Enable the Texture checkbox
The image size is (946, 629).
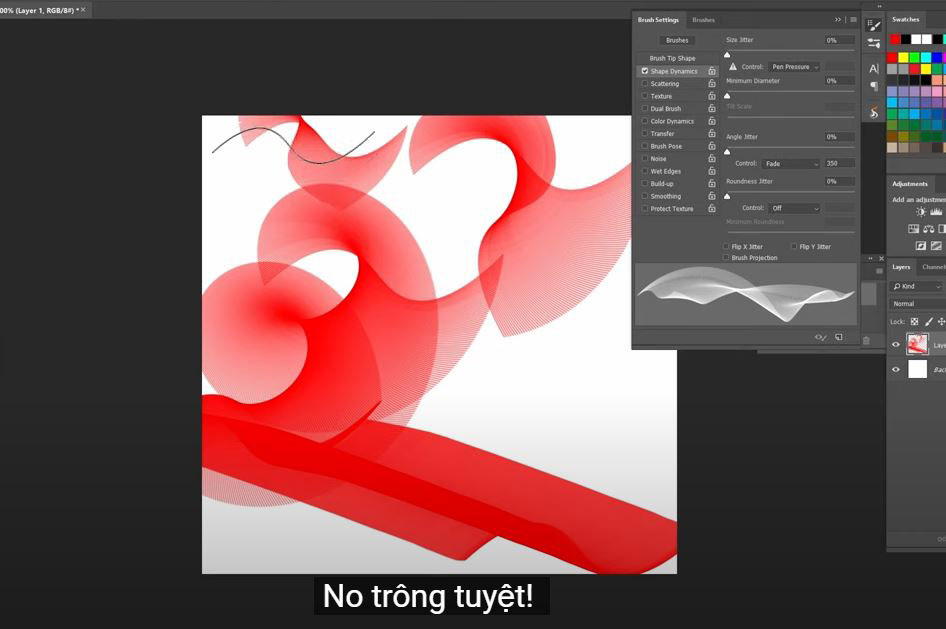[644, 96]
